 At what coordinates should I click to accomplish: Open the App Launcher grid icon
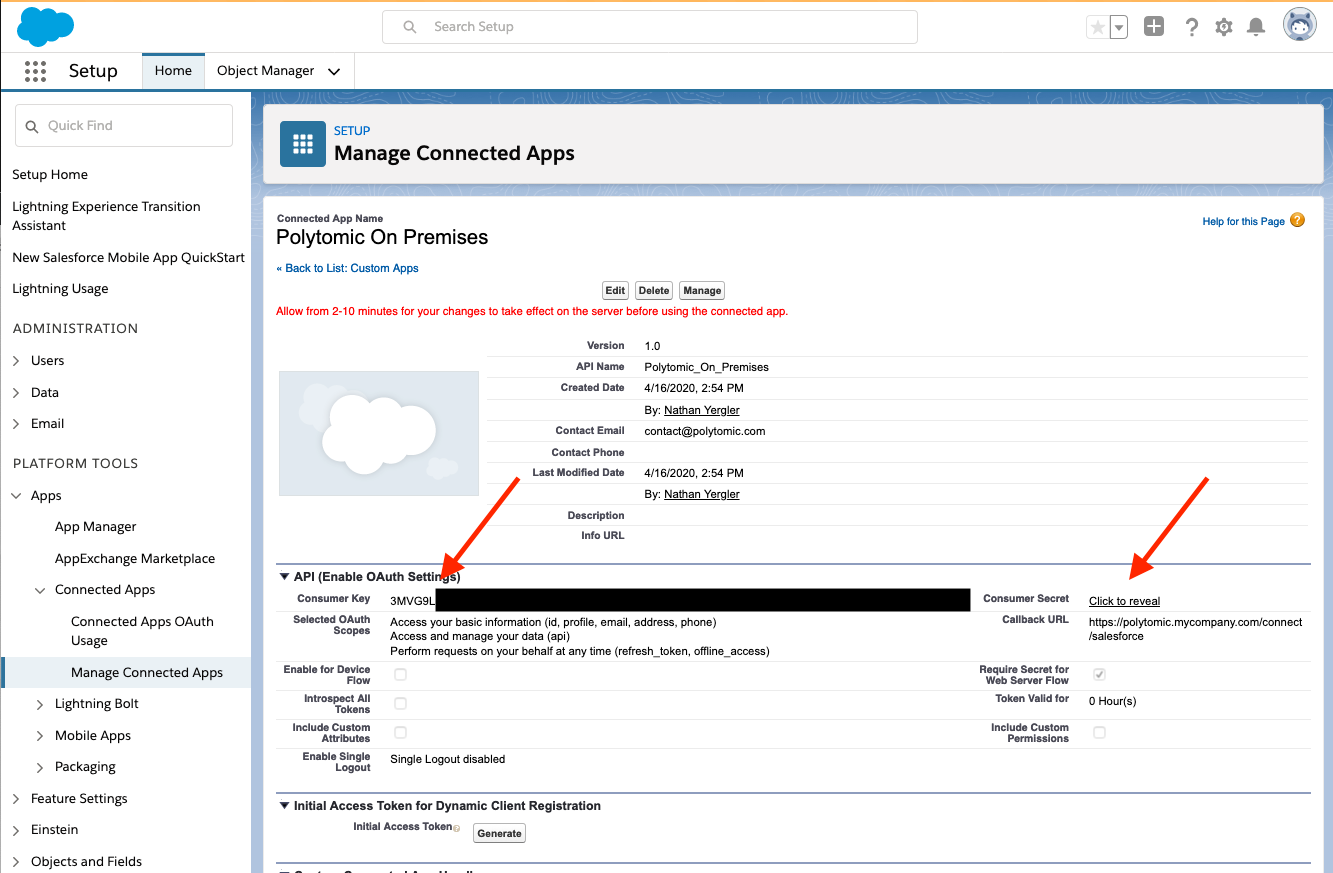click(x=36, y=71)
